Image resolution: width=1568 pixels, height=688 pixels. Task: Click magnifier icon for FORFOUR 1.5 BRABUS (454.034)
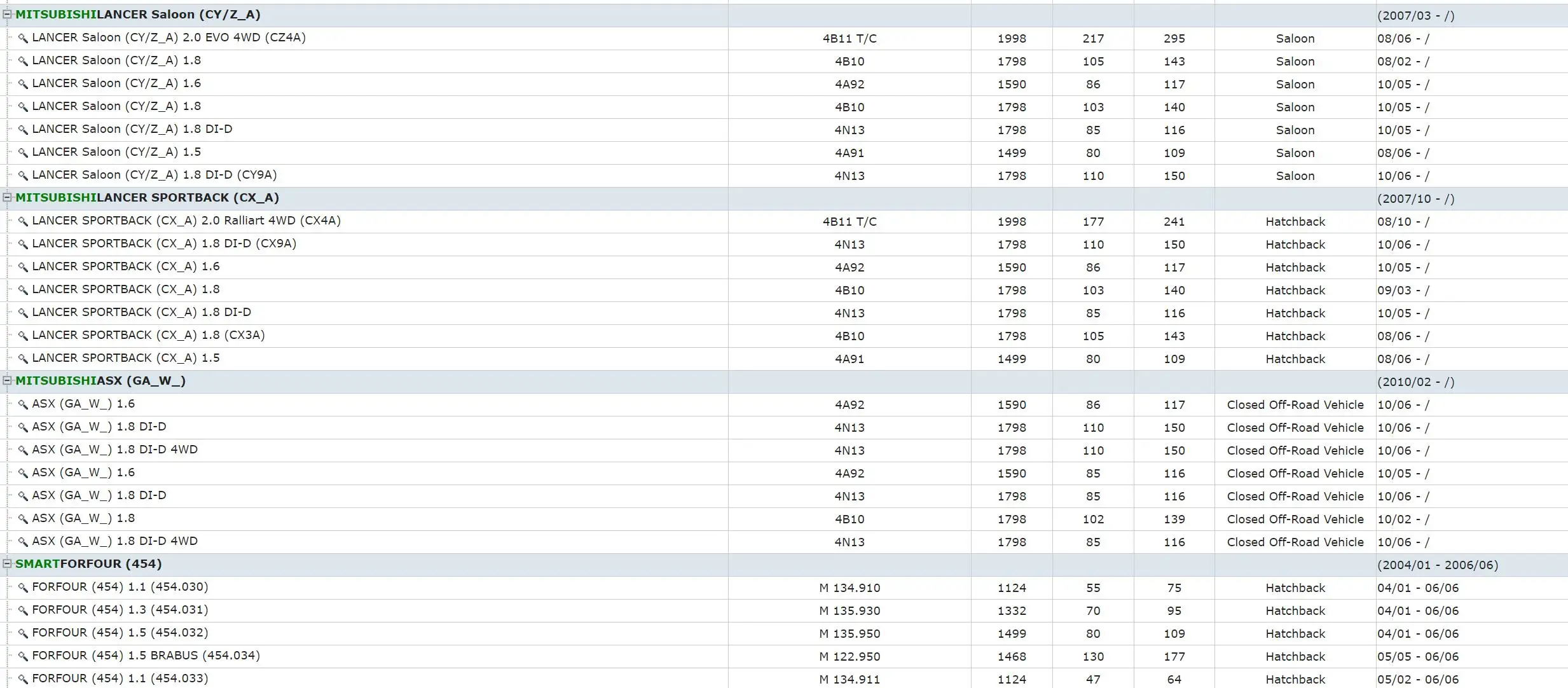[23, 656]
